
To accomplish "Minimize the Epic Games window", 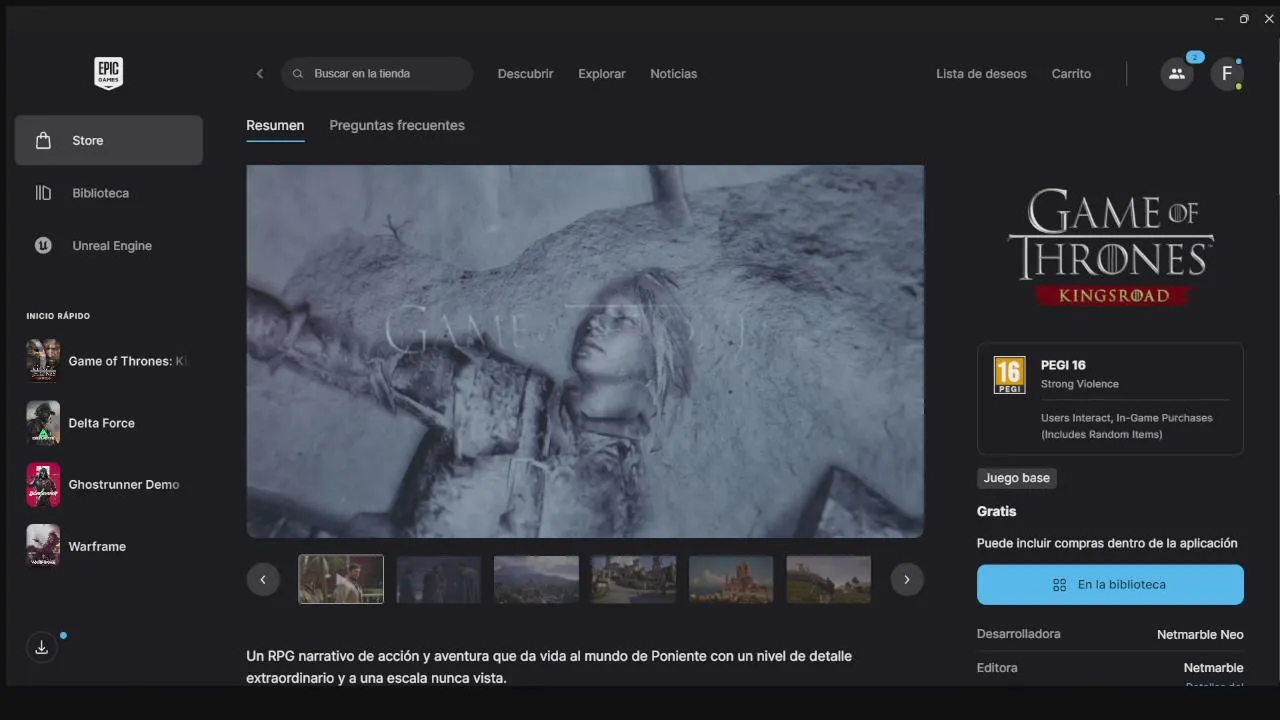I will (x=1219, y=19).
